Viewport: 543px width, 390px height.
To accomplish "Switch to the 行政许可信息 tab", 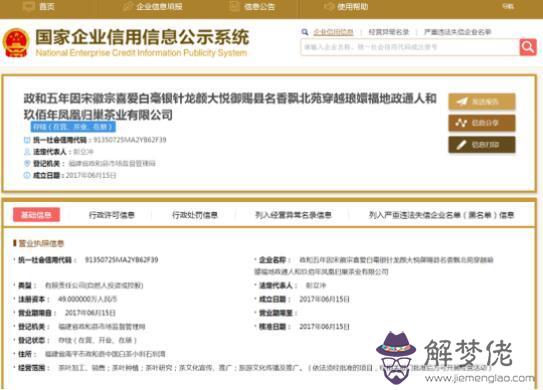I will [112, 215].
